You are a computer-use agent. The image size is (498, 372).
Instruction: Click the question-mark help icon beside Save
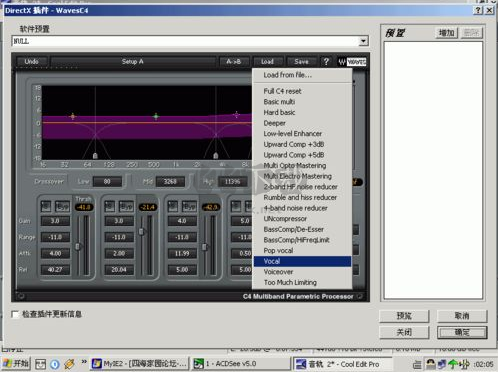click(x=326, y=62)
